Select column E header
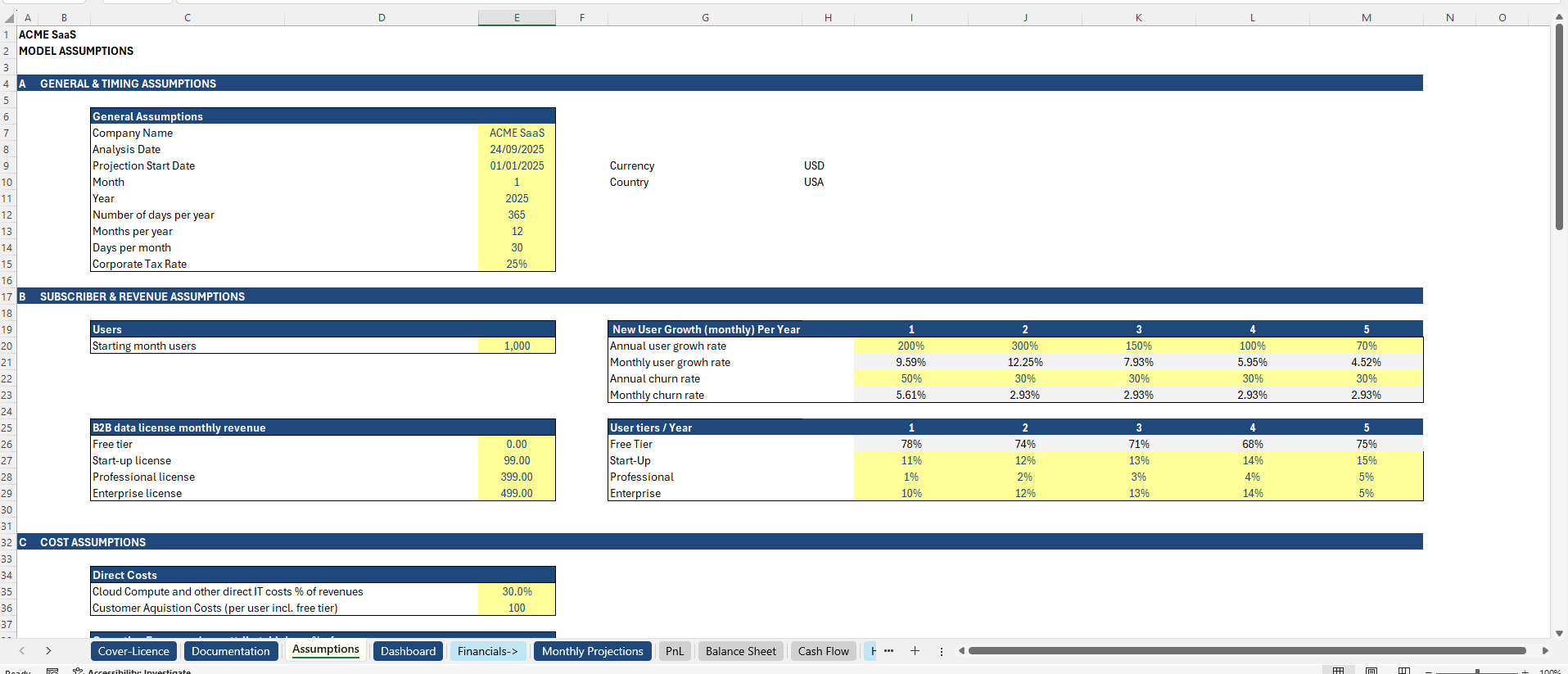Viewport: 1568px width, 674px height. 517,17
